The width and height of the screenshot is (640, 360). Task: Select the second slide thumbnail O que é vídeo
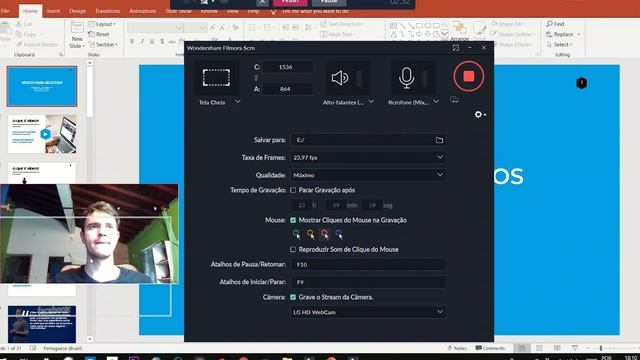point(42,134)
